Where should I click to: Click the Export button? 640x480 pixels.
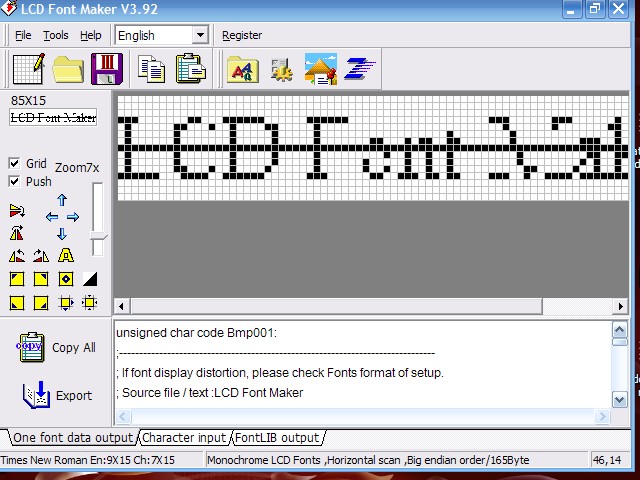pyautogui.click(x=57, y=395)
